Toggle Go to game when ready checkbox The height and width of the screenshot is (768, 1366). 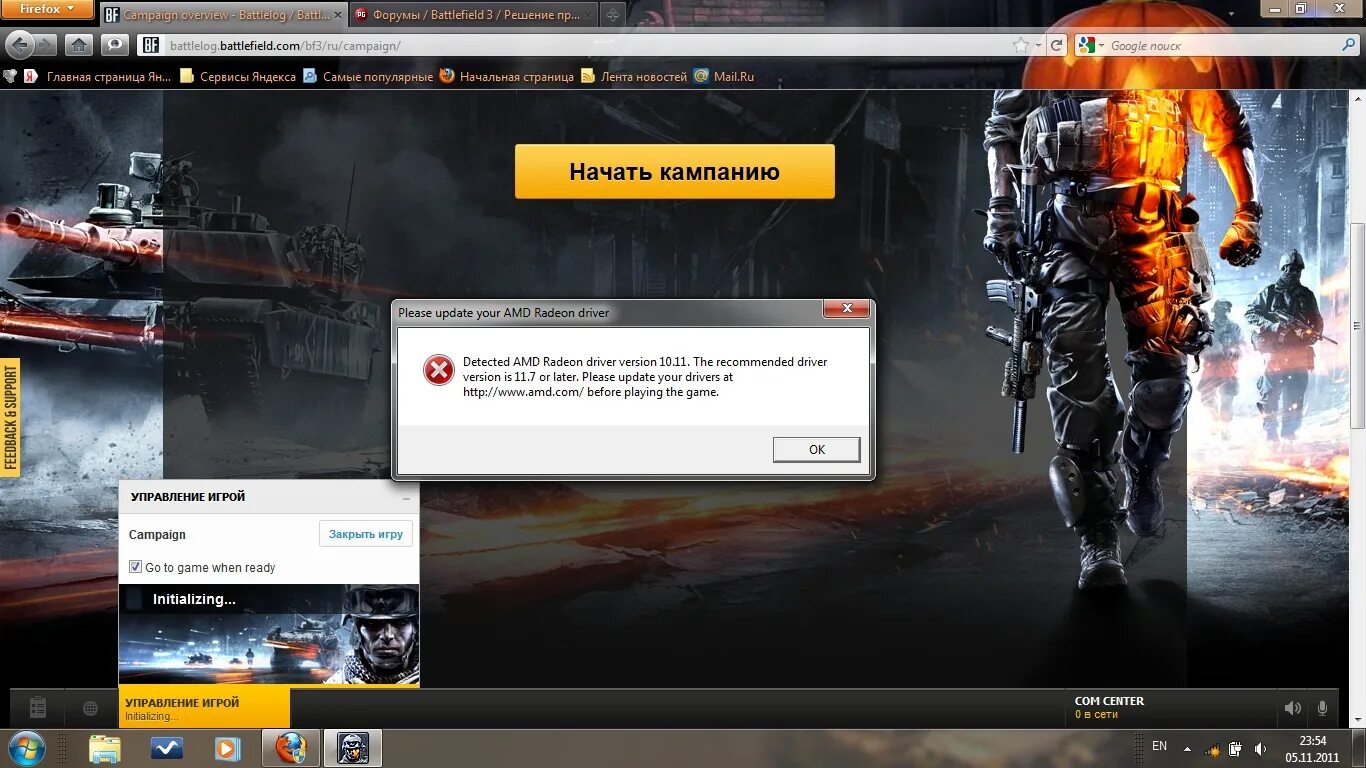coord(135,567)
